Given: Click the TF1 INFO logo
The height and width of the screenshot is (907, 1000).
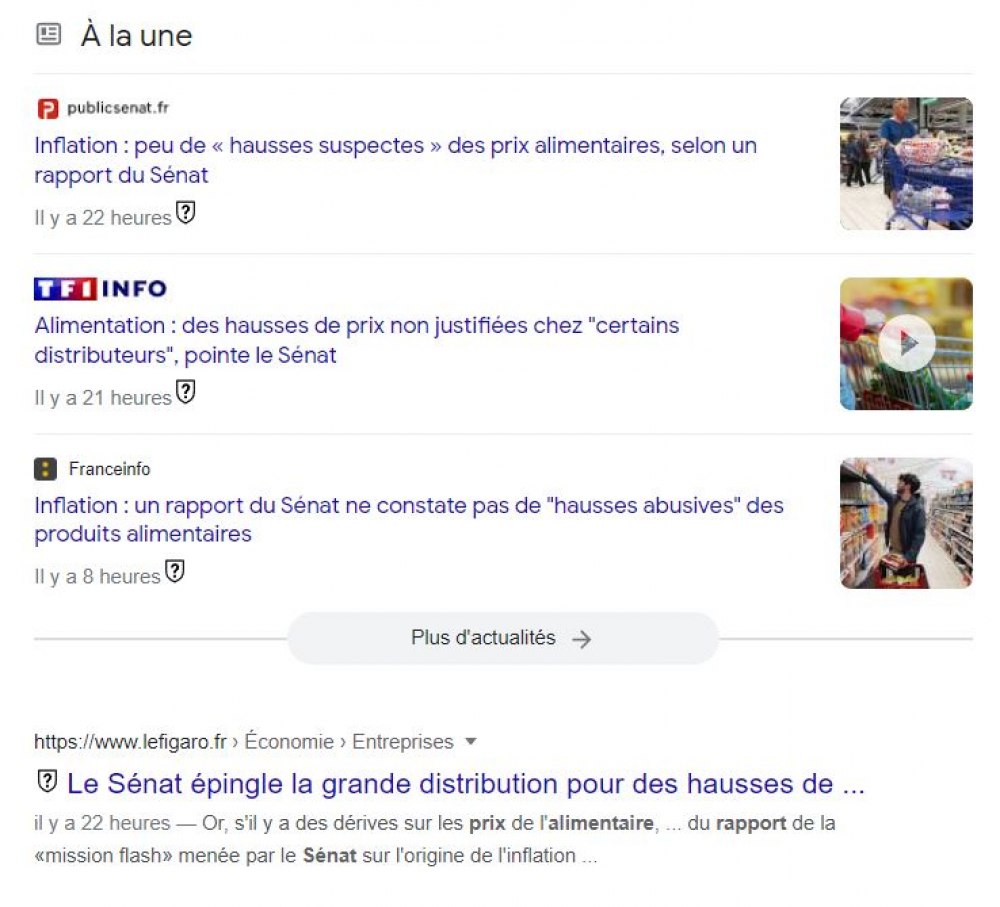Looking at the screenshot, I should pyautogui.click(x=100, y=289).
